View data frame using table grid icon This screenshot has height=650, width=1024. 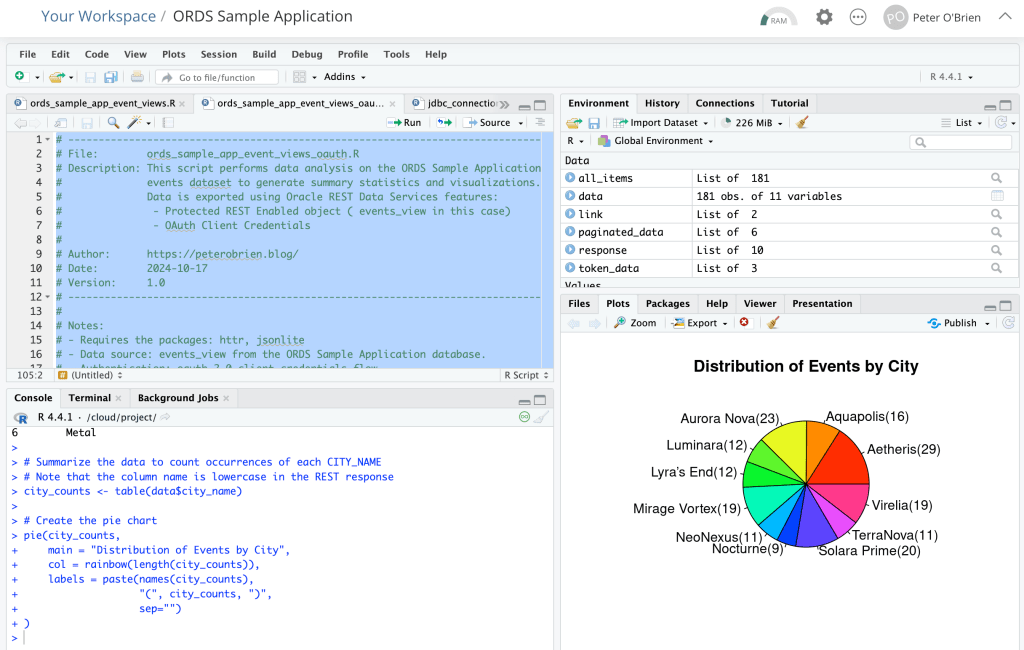point(996,196)
